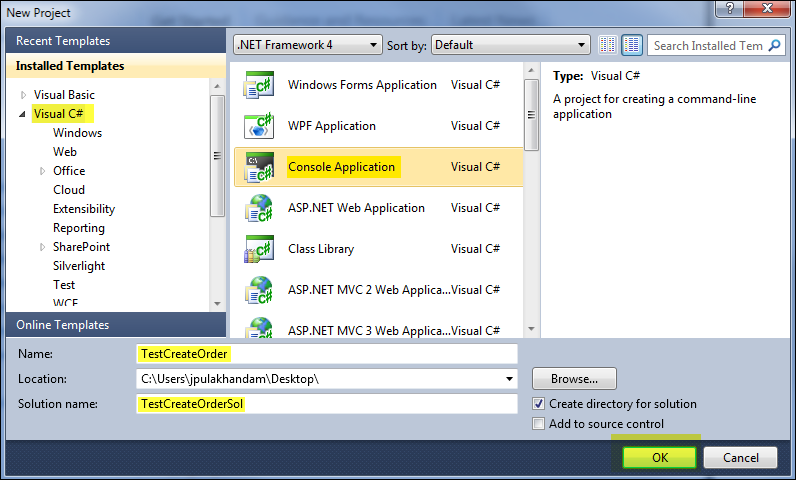The width and height of the screenshot is (796, 480).
Task: Click the 'Class Library' template name
Action: point(321,249)
